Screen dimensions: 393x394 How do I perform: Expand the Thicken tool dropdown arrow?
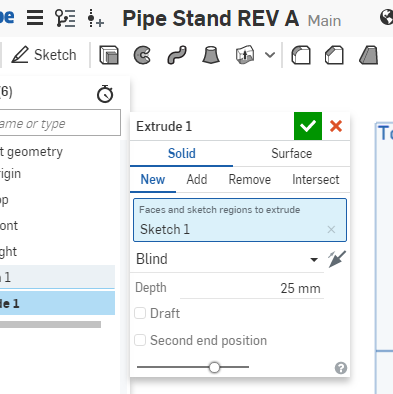[270, 55]
